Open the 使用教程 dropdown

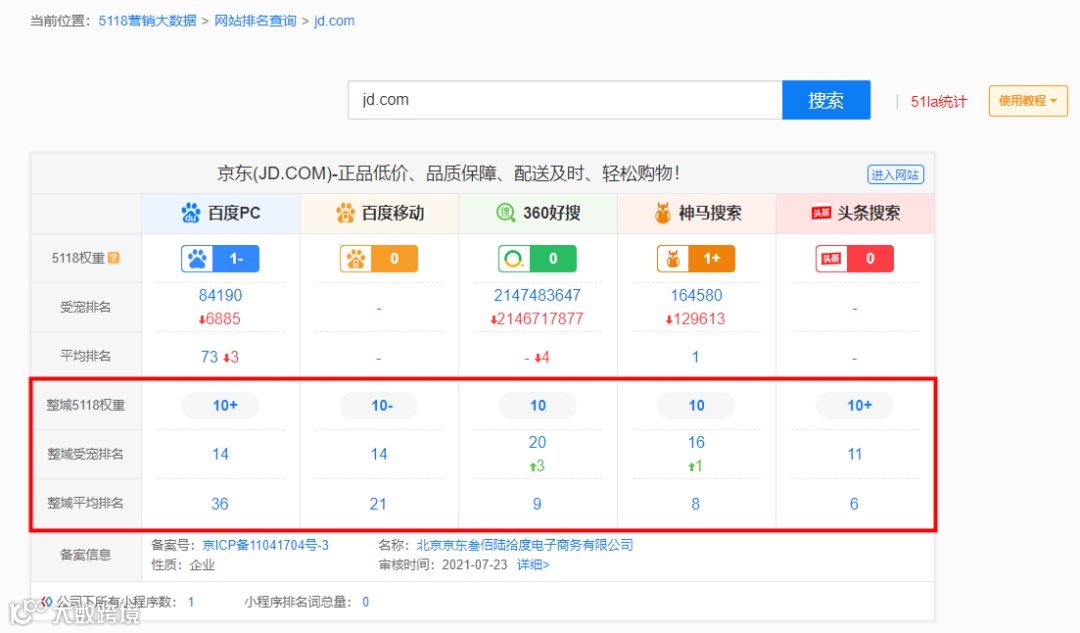point(1028,101)
